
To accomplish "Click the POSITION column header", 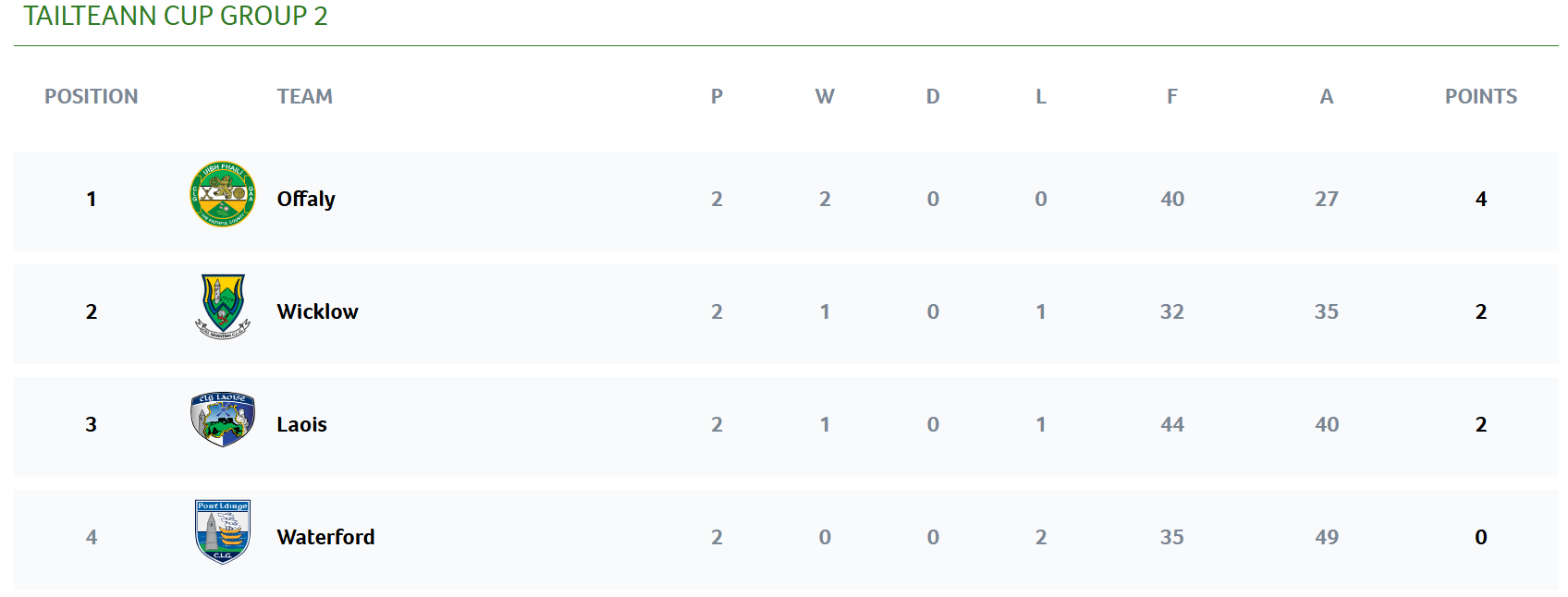I will (x=91, y=96).
